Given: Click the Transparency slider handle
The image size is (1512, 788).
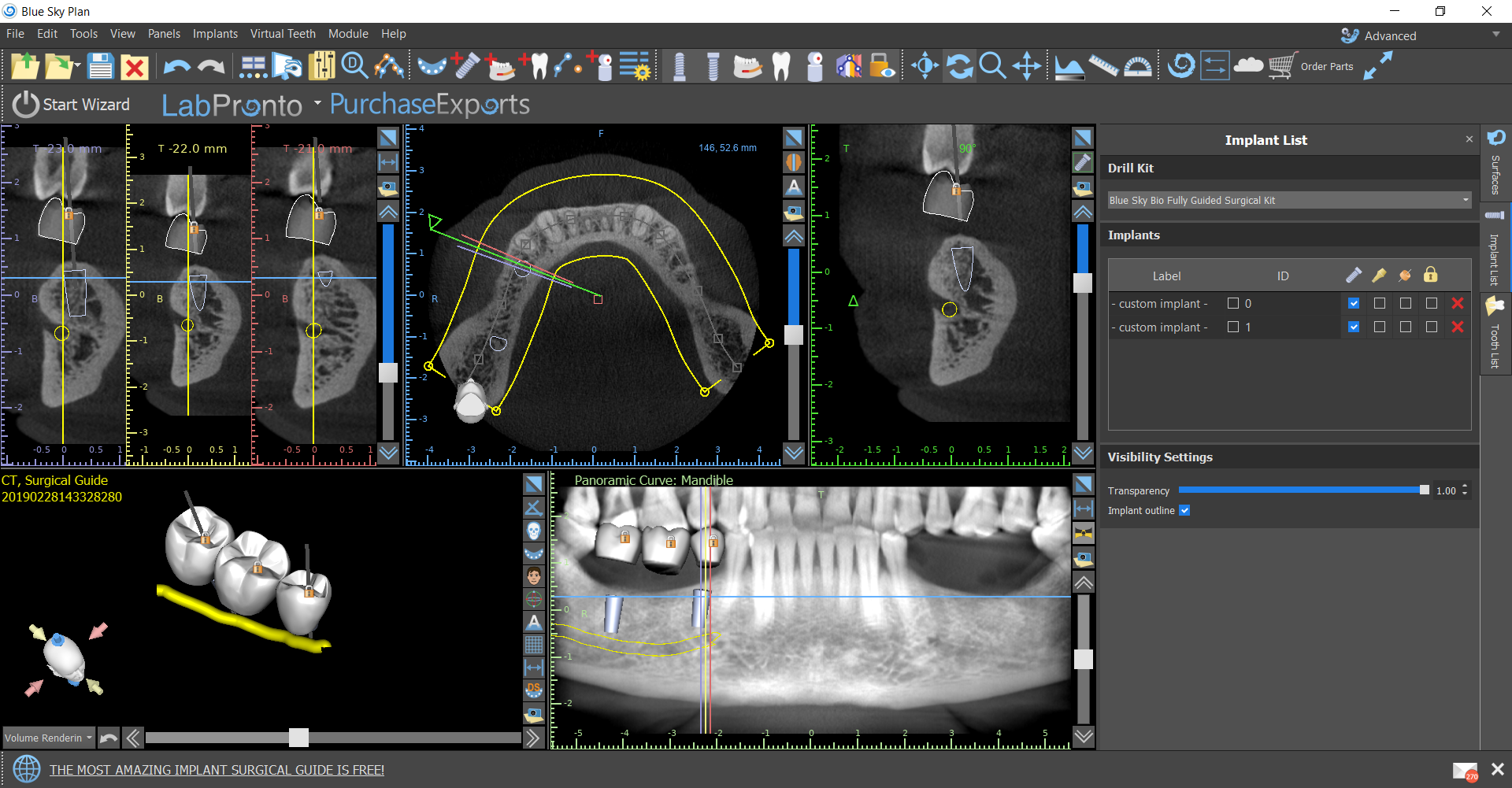Looking at the screenshot, I should click(x=1424, y=490).
